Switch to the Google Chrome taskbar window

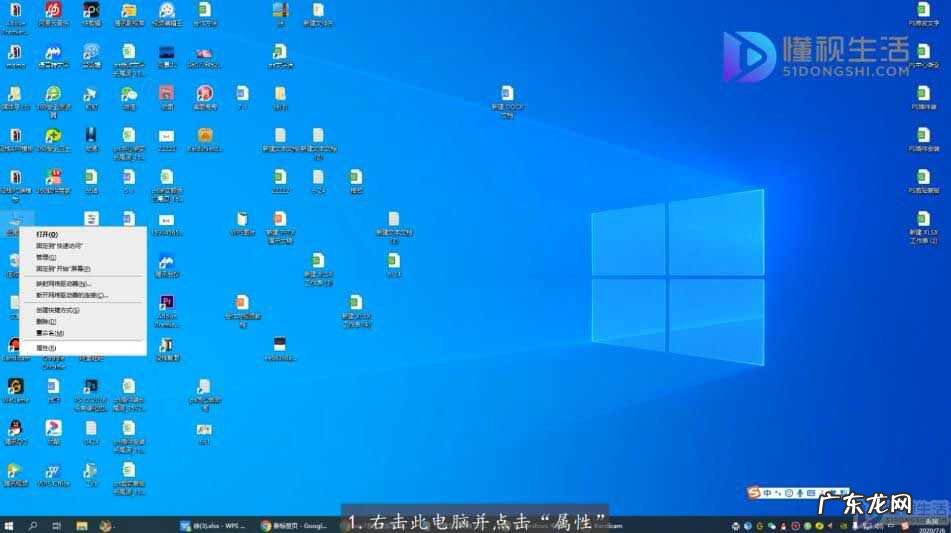click(x=295, y=526)
